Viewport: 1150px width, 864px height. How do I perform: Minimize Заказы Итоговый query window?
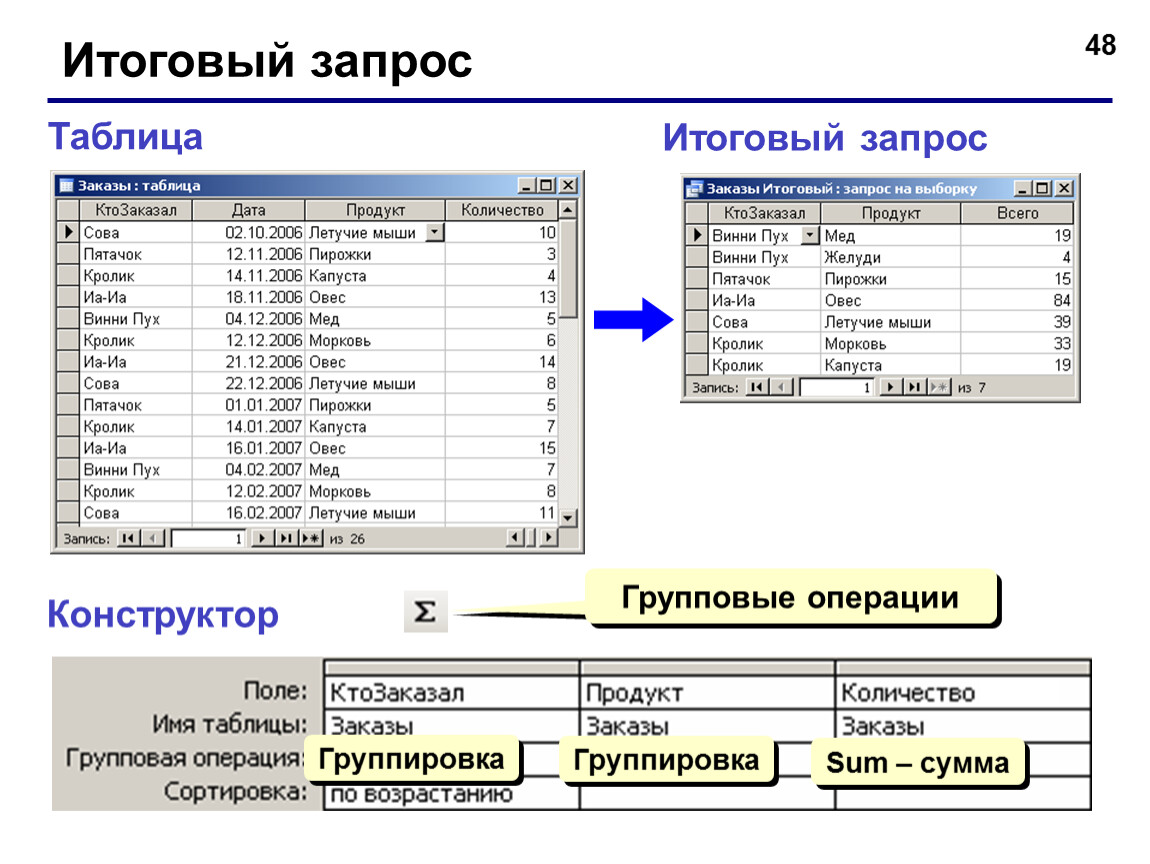(x=1023, y=188)
